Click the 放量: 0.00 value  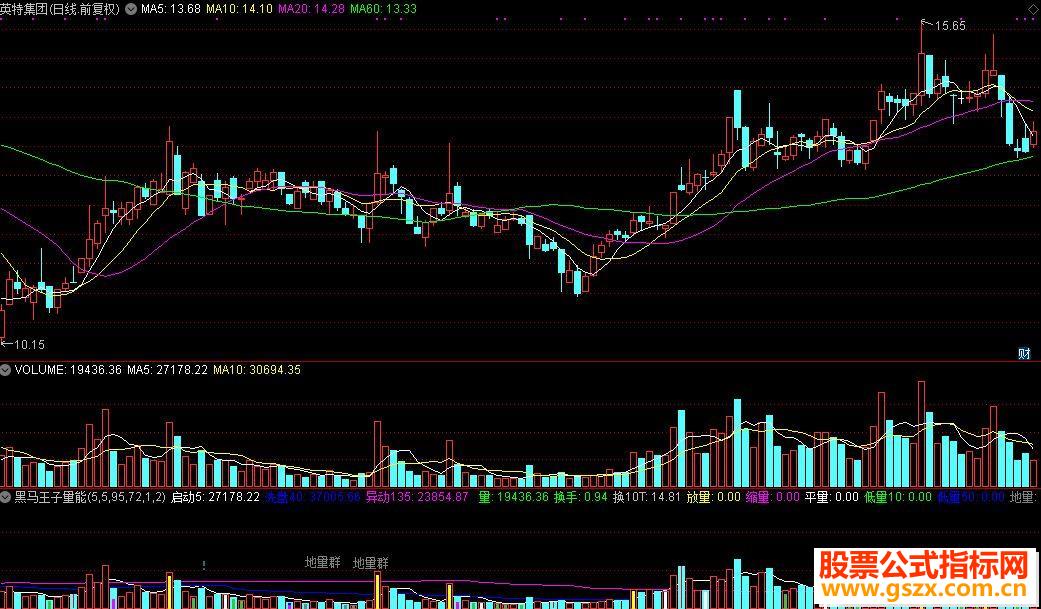coord(713,496)
